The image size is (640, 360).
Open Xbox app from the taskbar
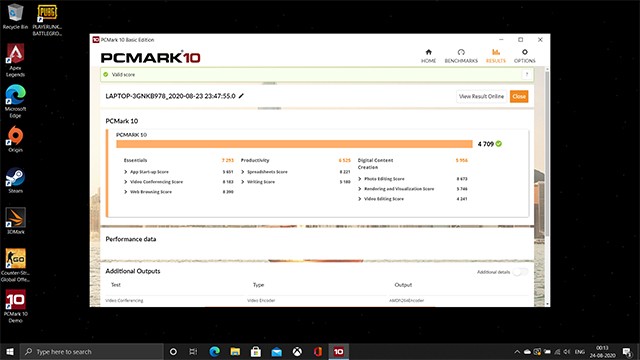298,351
